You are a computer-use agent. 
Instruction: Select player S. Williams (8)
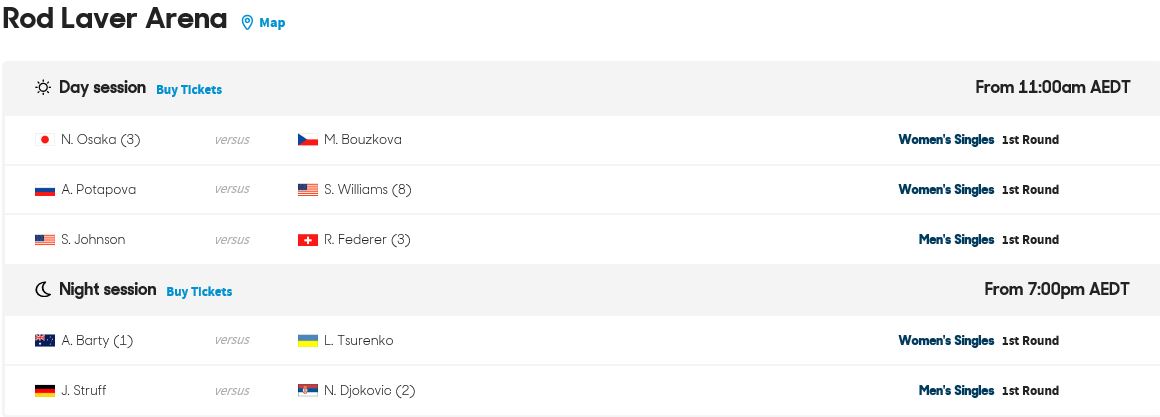tap(367, 190)
